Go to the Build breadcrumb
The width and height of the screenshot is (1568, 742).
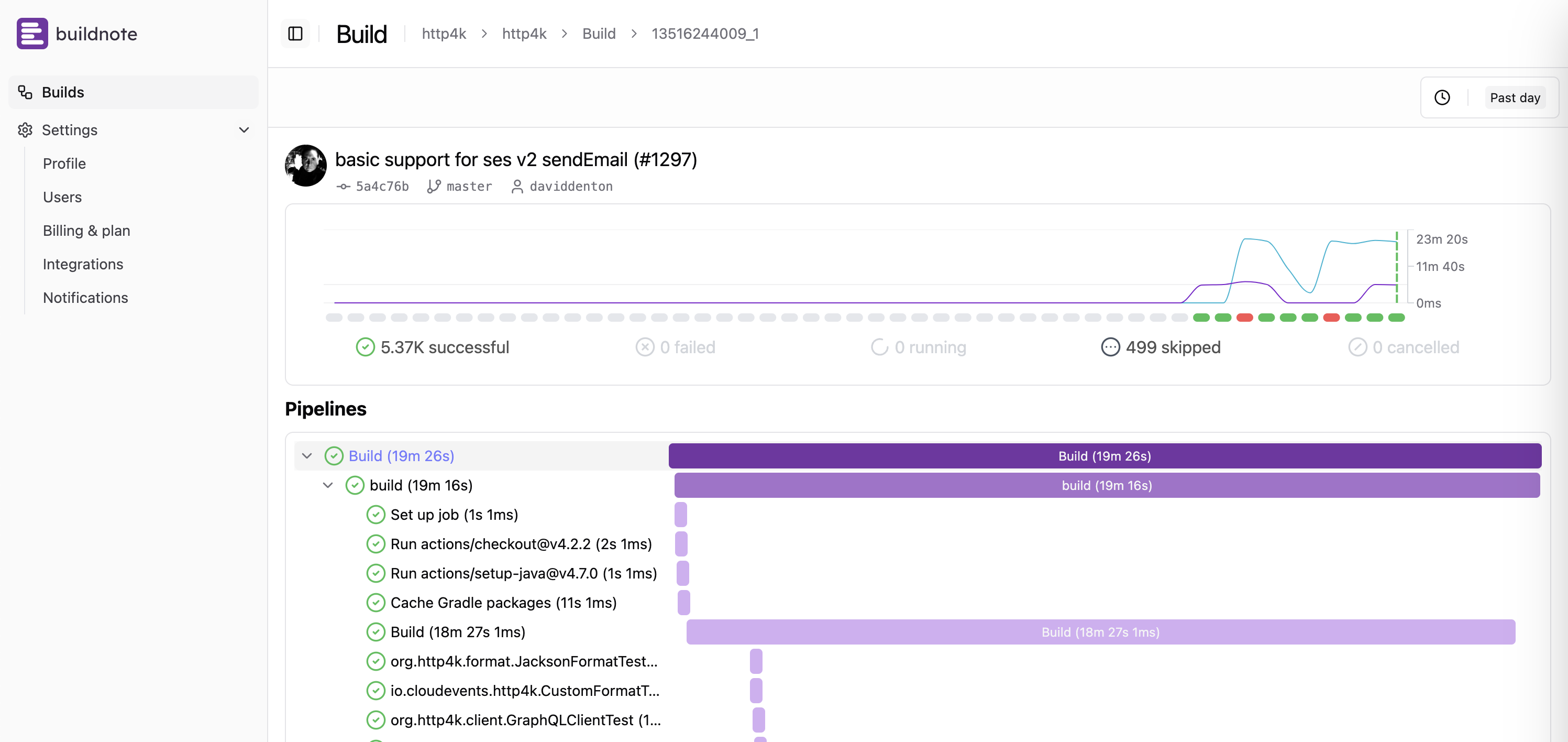(x=599, y=34)
